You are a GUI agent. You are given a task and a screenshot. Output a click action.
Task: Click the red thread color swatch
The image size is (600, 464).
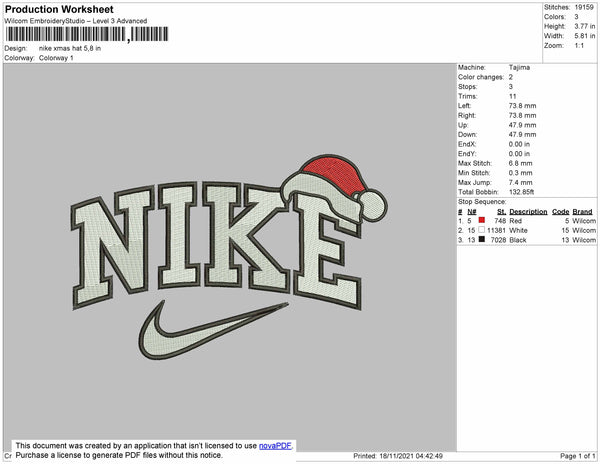[481, 220]
